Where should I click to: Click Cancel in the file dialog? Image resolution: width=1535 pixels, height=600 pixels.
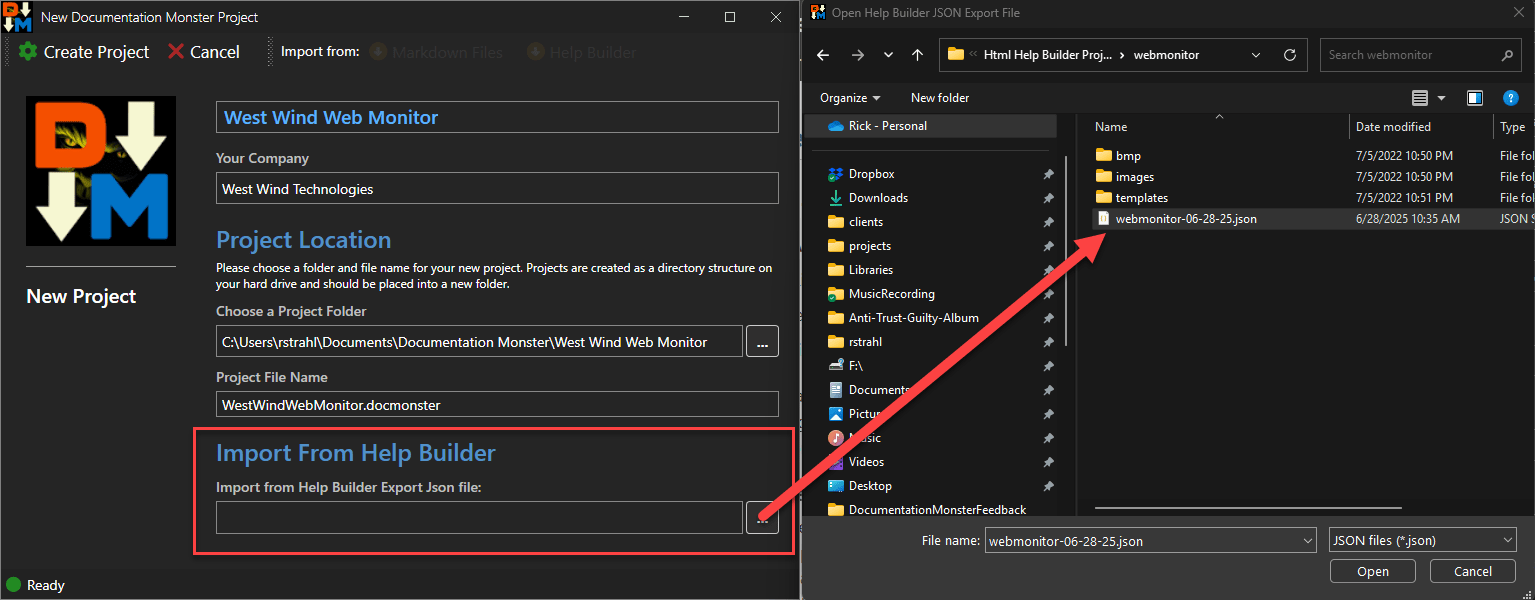click(x=1473, y=572)
